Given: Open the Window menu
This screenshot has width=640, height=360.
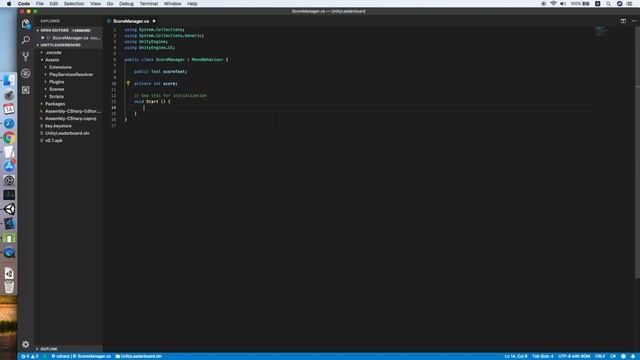Looking at the screenshot, I should pos(172,4).
